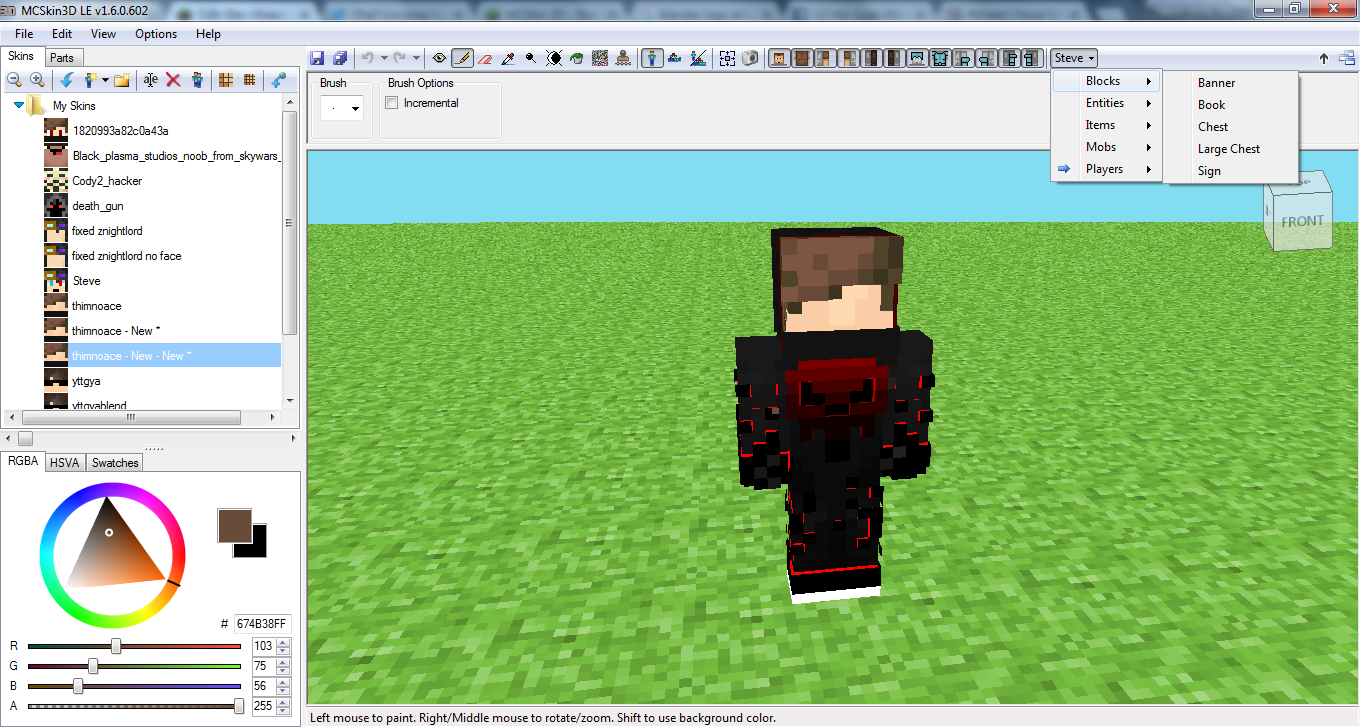Select the Stamp tool

click(x=622, y=58)
